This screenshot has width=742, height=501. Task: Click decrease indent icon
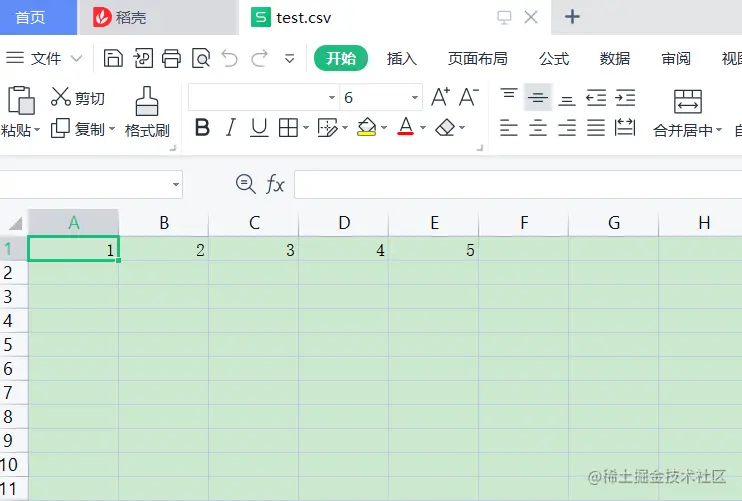click(x=596, y=97)
